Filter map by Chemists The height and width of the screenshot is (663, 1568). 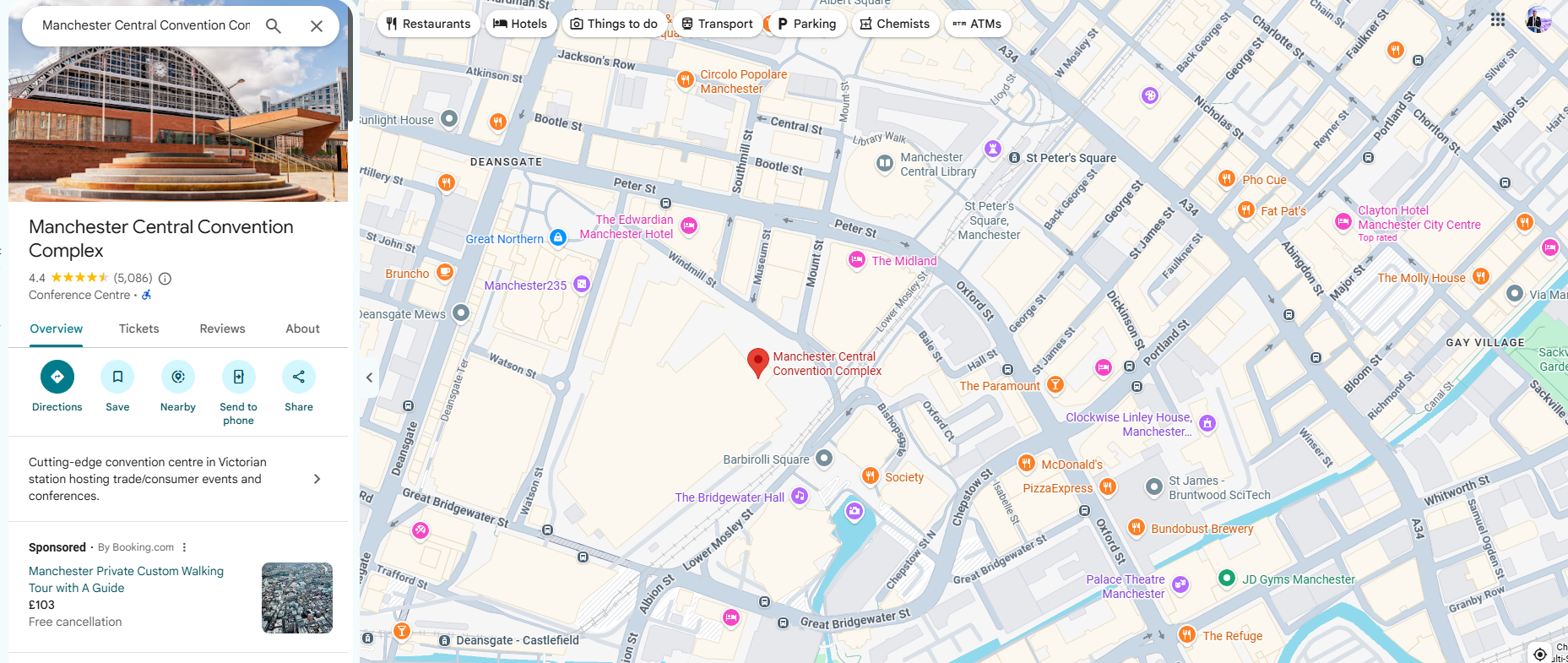(x=894, y=24)
